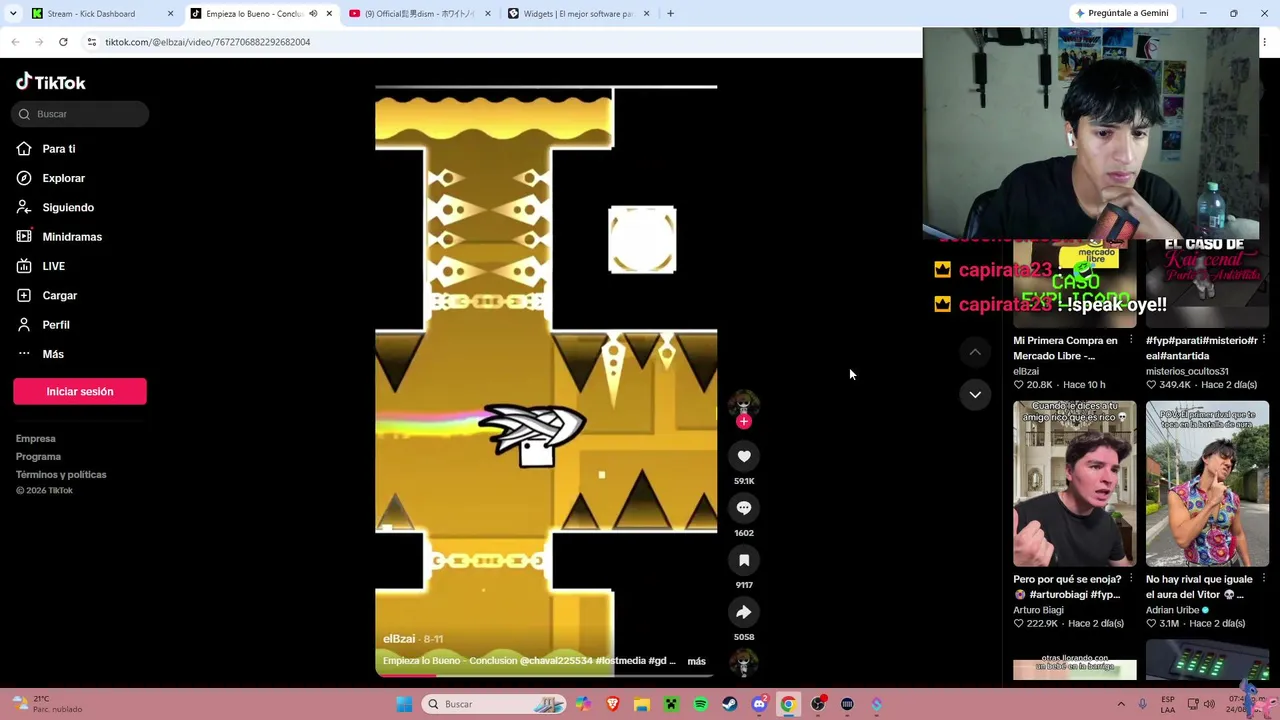Open the Empresa footer link

tap(36, 438)
